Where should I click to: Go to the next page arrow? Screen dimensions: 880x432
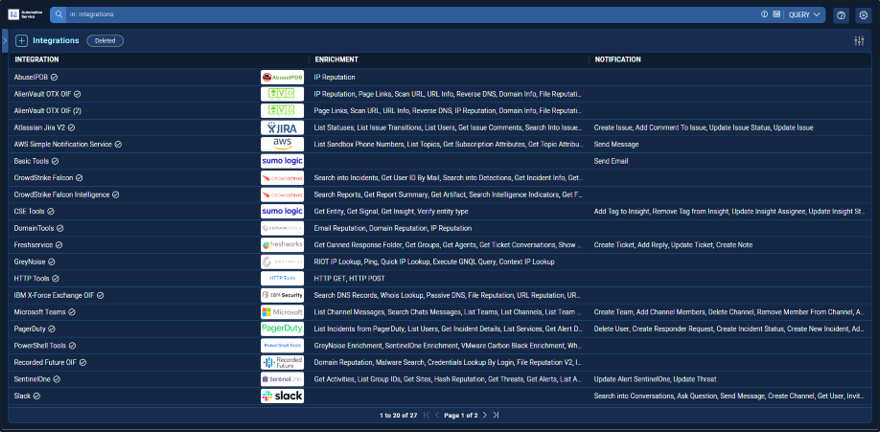pos(485,414)
